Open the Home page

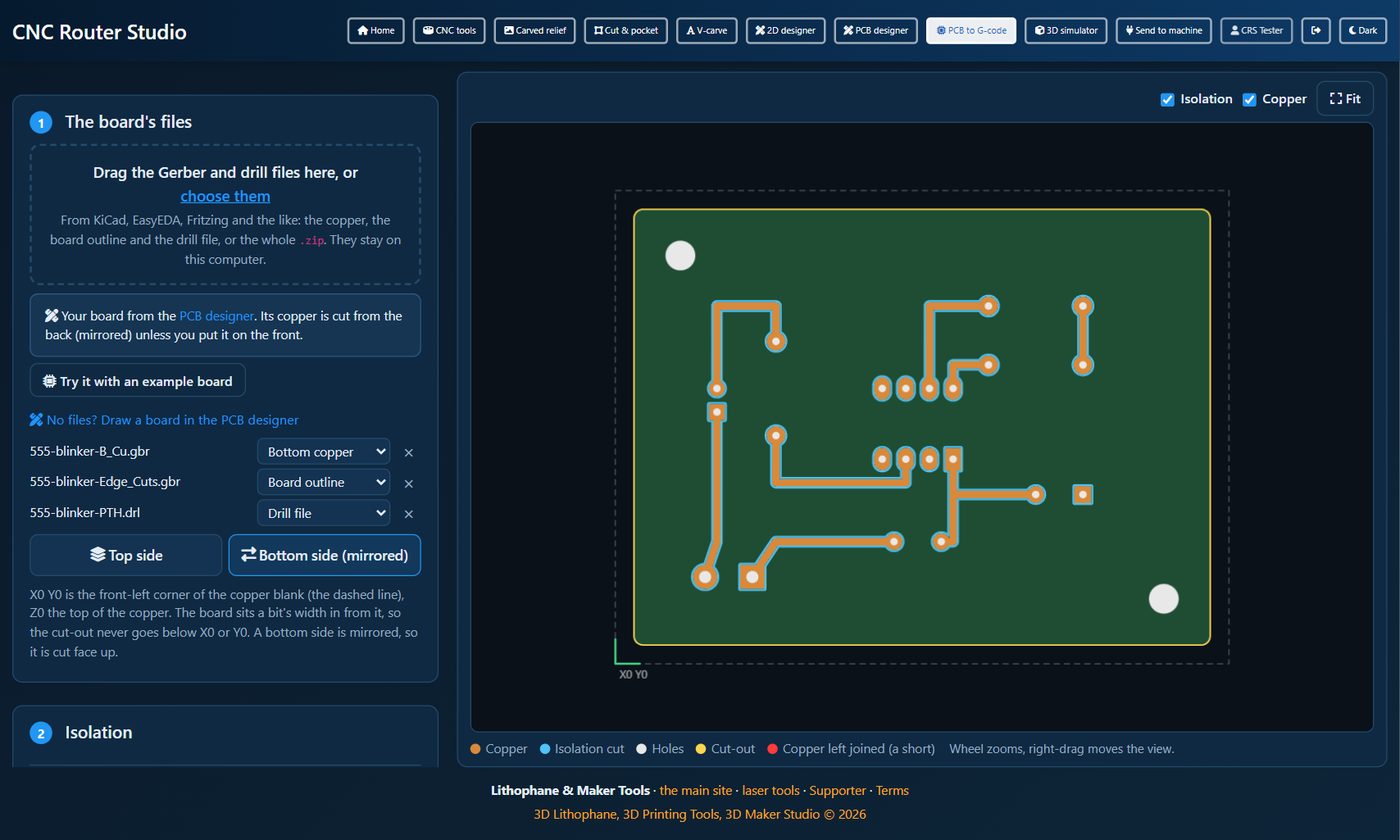(x=376, y=30)
